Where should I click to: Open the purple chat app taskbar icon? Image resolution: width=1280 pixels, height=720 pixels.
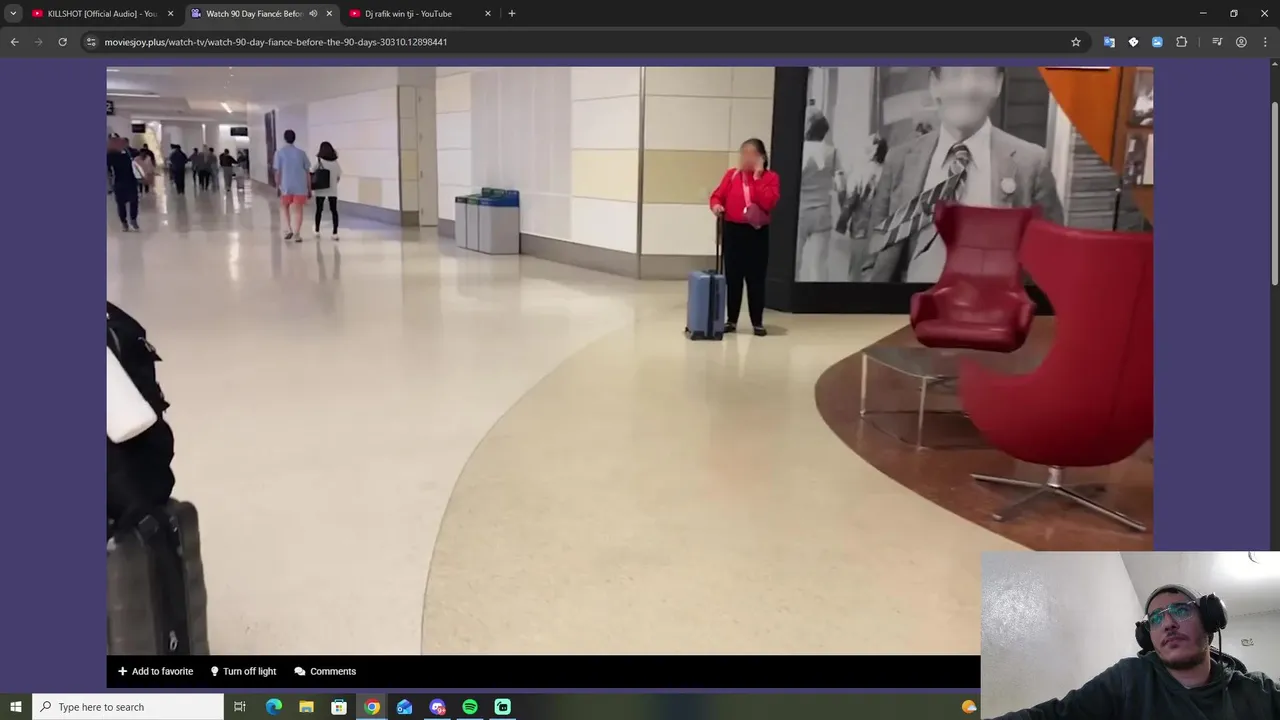pos(437,707)
